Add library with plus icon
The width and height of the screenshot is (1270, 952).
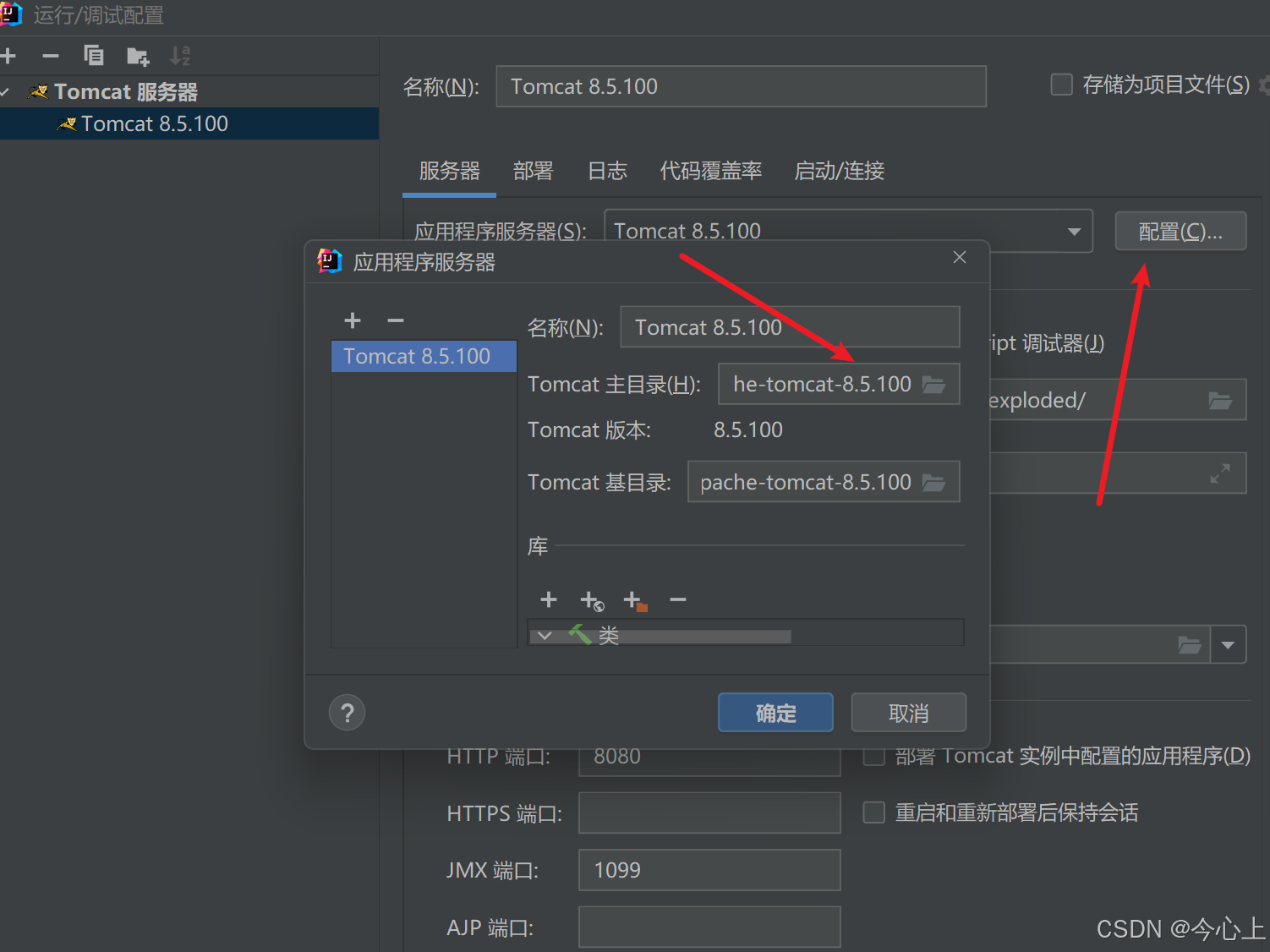coord(549,599)
